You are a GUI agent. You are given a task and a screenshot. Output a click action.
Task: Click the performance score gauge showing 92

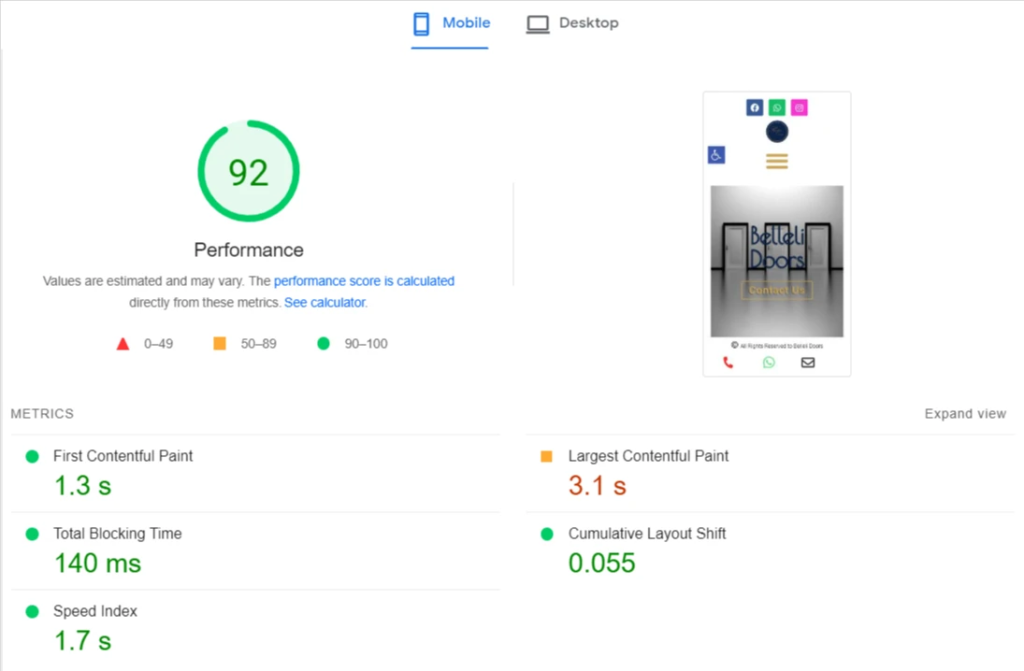click(x=248, y=172)
